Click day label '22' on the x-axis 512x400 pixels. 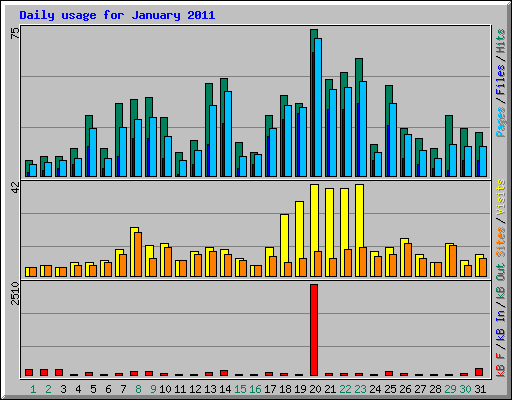coord(345,389)
